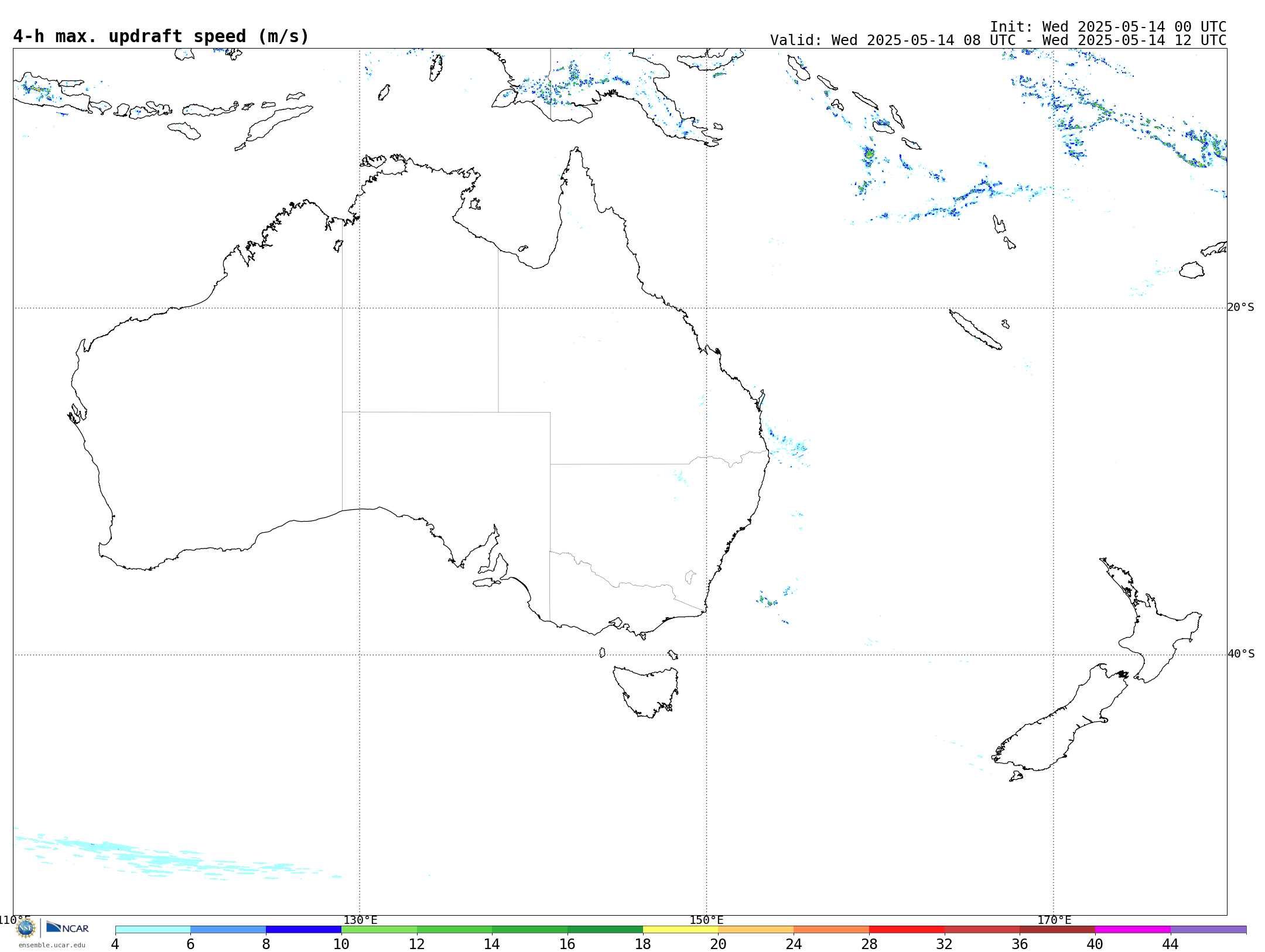Viewport: 1265px width, 952px height.
Task: Click the colorbar tick label "36"
Action: [x=1020, y=944]
